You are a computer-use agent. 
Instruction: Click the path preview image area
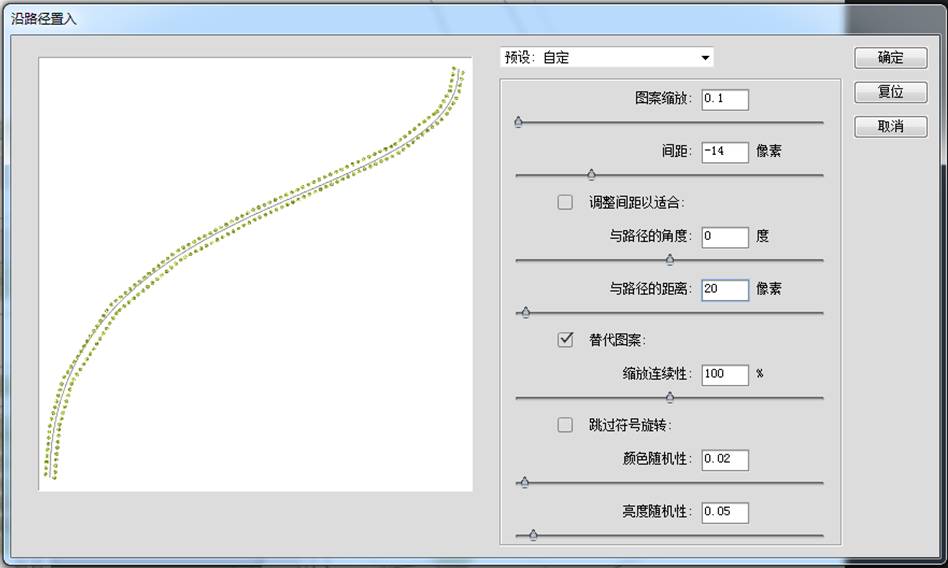click(255, 274)
